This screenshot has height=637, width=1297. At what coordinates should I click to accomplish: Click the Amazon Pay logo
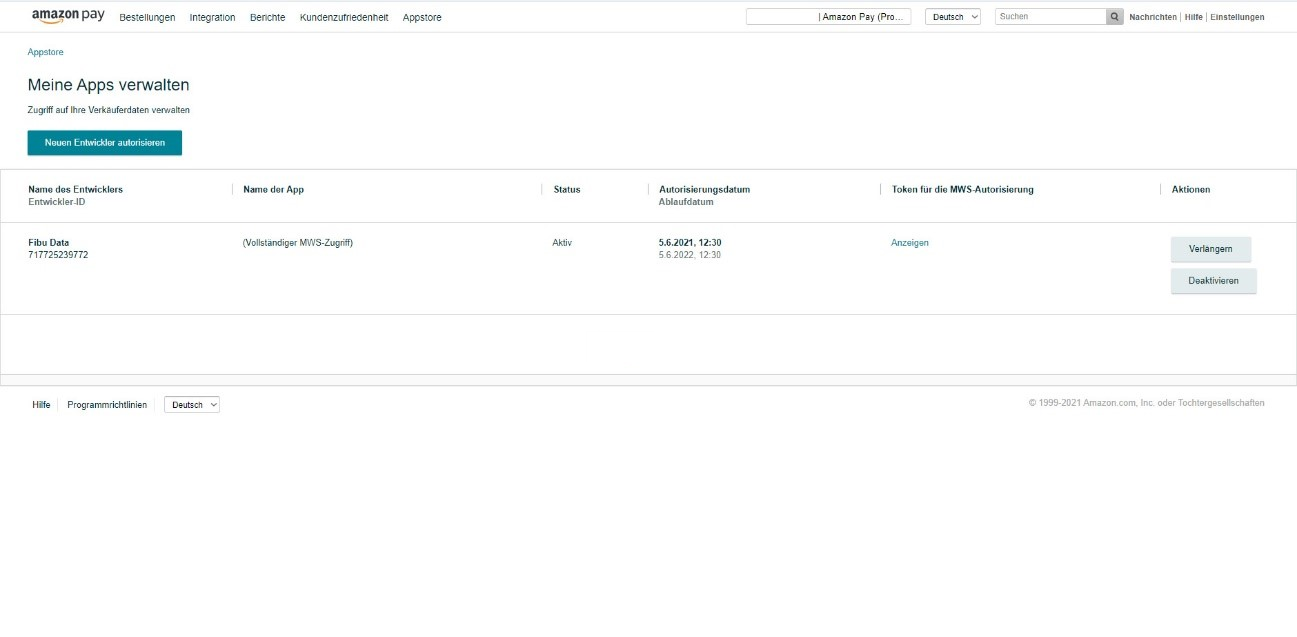point(68,16)
